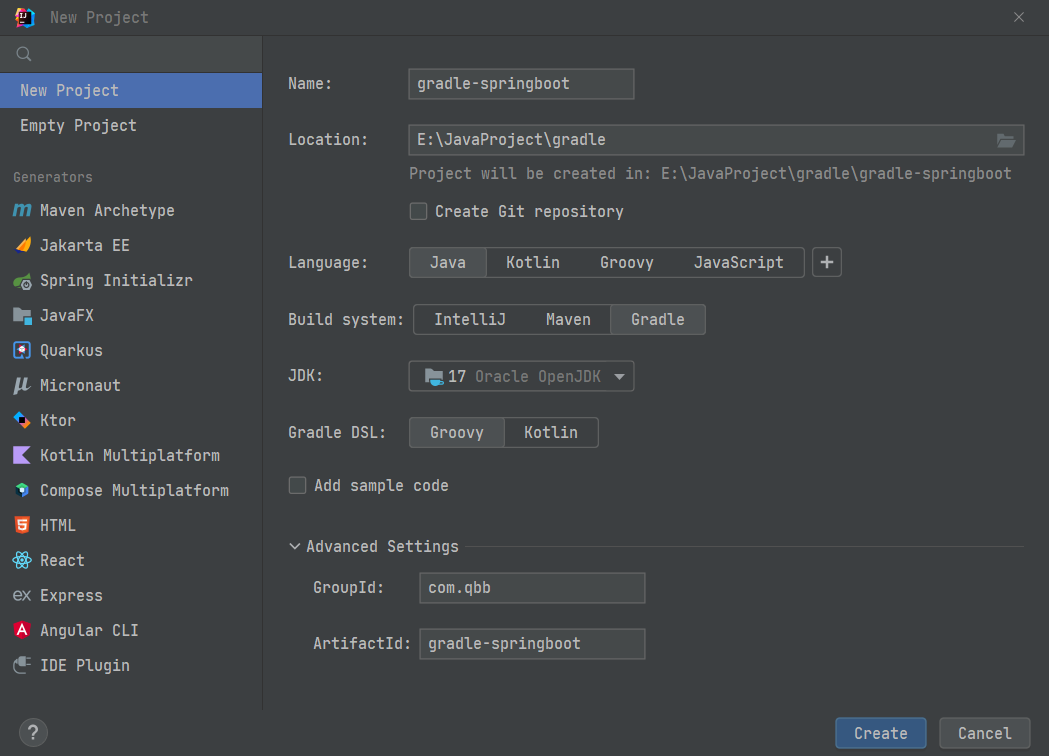Enable Create Git repository checkbox
Image resolution: width=1049 pixels, height=756 pixels.
pyautogui.click(x=418, y=211)
